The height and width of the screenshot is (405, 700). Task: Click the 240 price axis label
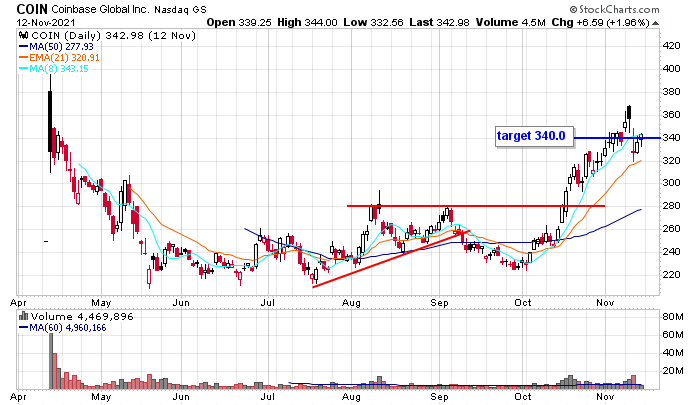pyautogui.click(x=672, y=252)
